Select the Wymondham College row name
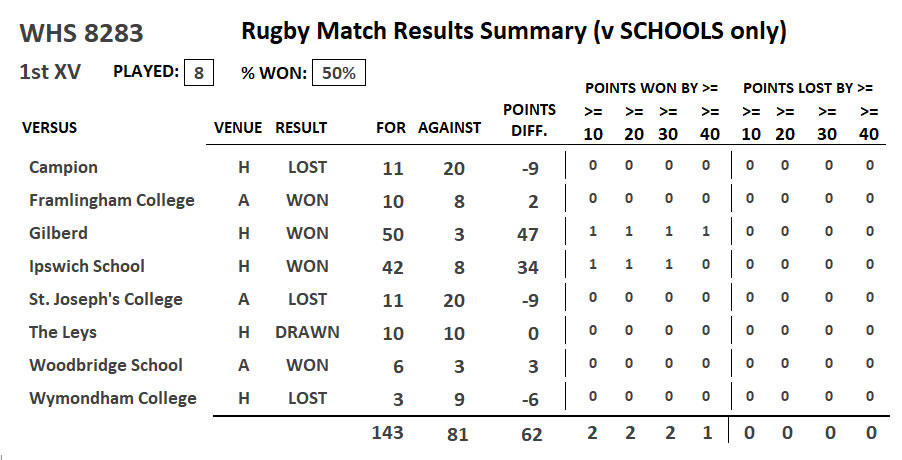902x460 pixels. point(113,398)
